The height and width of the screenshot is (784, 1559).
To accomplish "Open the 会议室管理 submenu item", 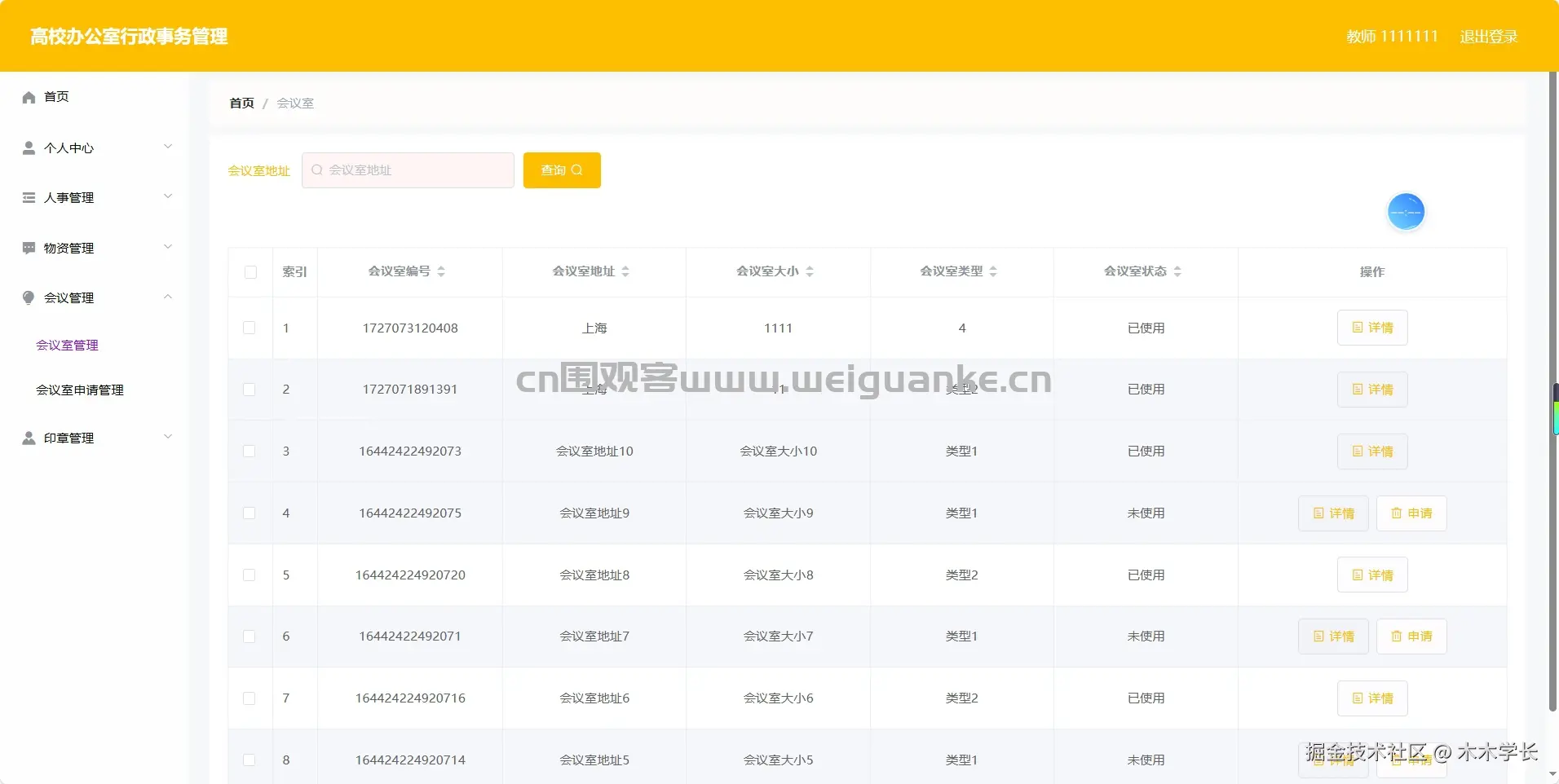I will (67, 346).
